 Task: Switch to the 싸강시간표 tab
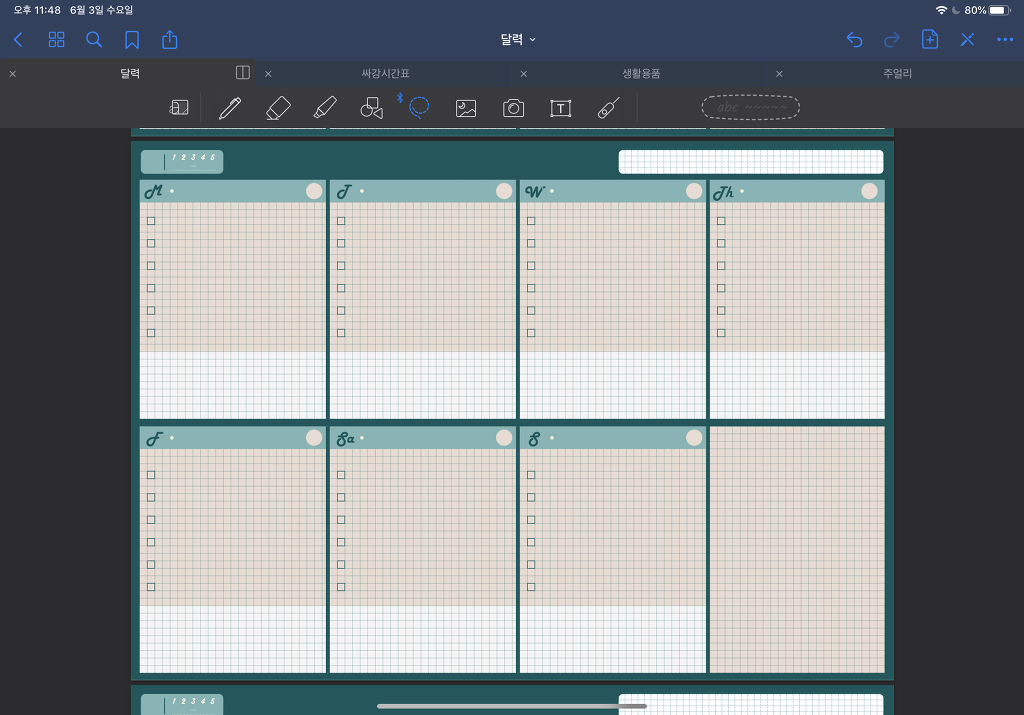tap(385, 74)
